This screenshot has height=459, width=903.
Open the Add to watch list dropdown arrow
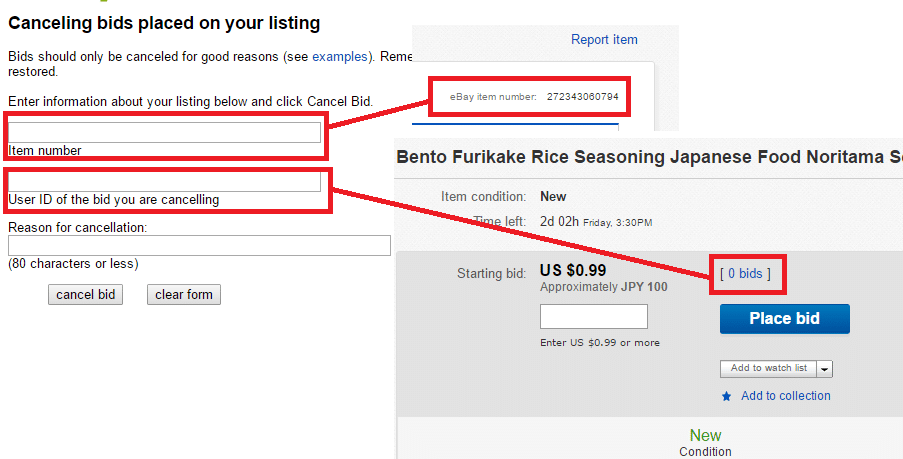click(x=825, y=369)
